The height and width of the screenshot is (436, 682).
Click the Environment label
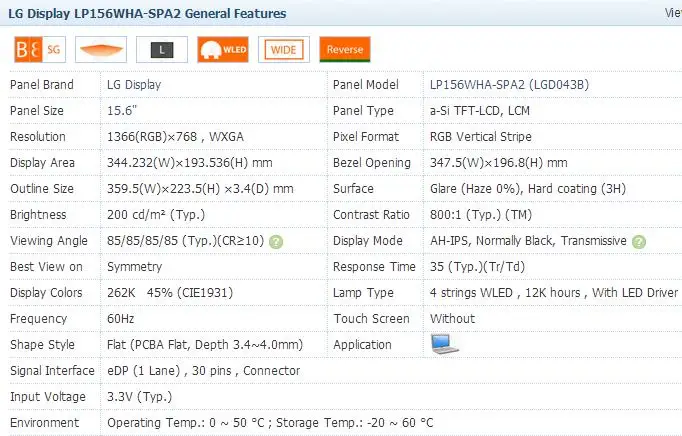click(x=44, y=423)
